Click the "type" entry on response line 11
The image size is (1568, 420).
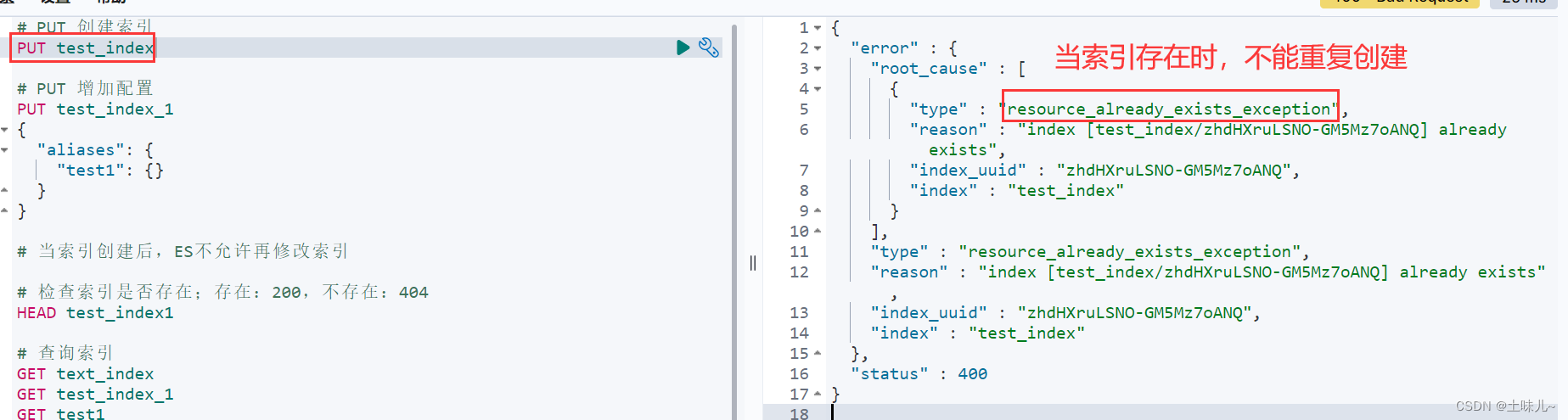(x=1089, y=252)
